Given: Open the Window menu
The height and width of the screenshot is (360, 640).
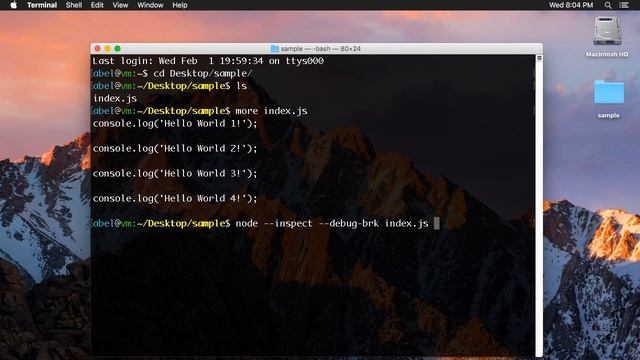Looking at the screenshot, I should click(150, 5).
